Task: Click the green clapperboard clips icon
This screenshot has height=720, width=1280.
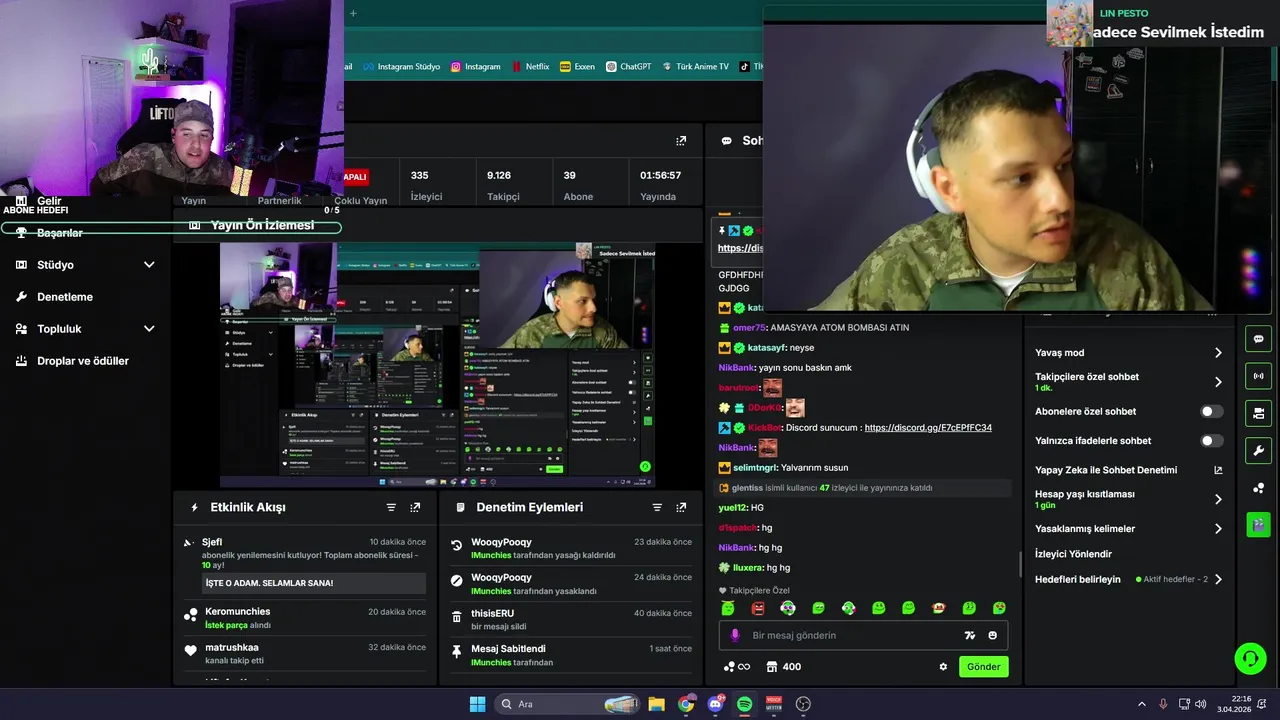Action: 1258,524
